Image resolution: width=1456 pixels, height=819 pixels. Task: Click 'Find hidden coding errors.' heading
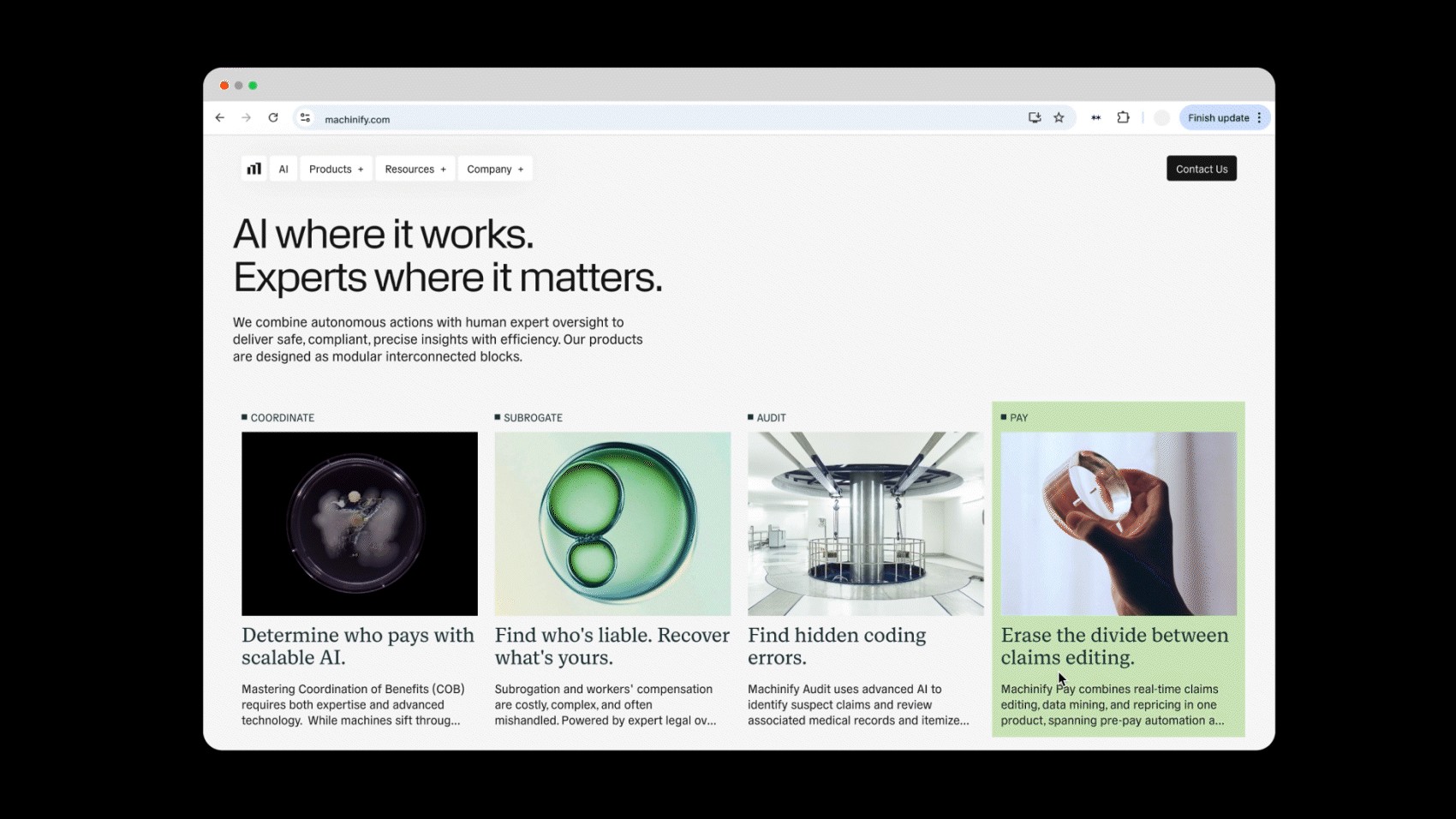[837, 646]
